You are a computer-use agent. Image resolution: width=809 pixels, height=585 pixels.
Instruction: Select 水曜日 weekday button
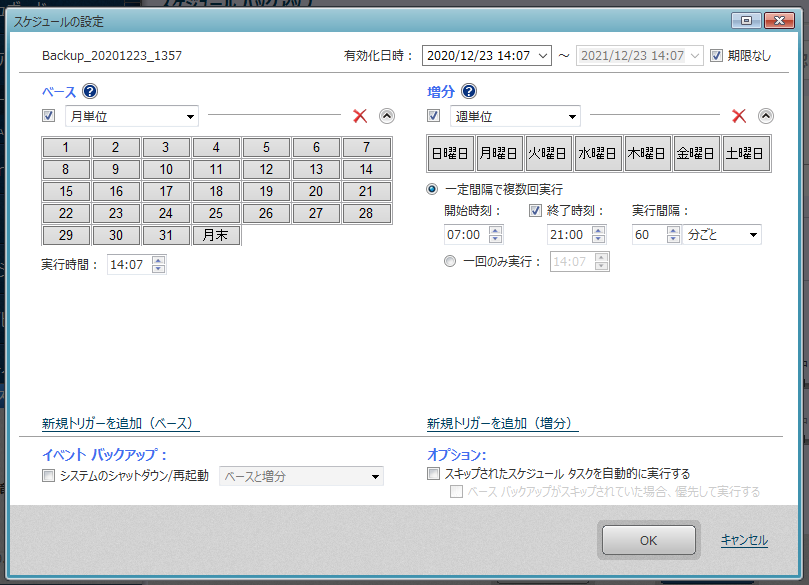[x=598, y=154]
